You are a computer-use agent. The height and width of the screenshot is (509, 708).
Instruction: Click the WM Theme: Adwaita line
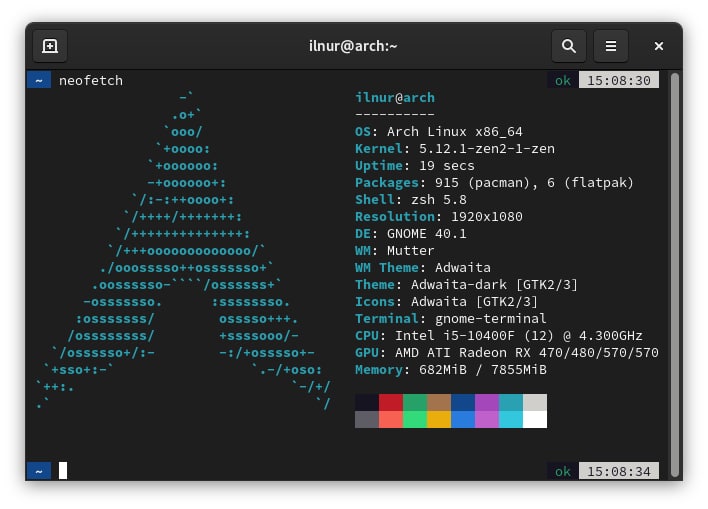[423, 268]
